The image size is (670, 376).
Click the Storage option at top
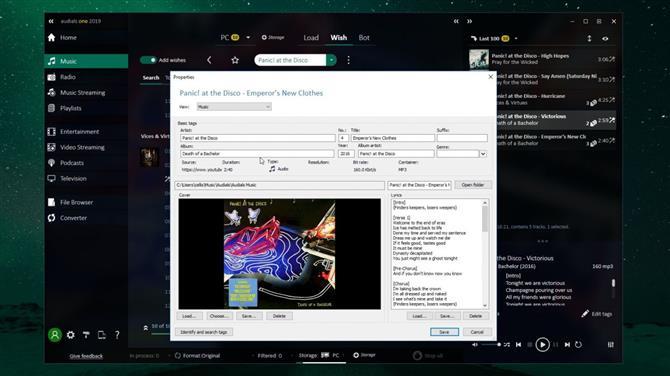[273, 38]
